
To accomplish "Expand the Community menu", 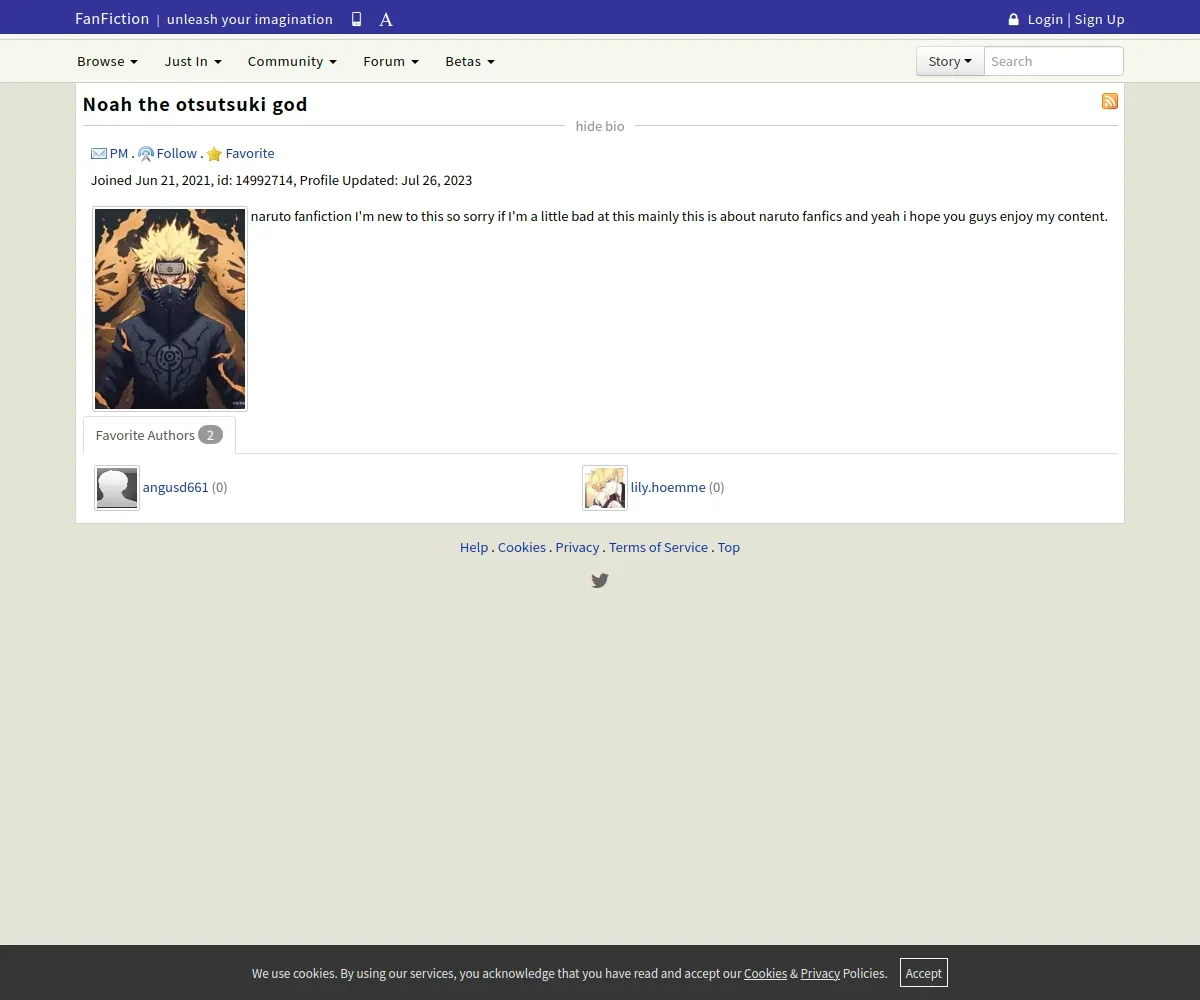I will [x=292, y=61].
